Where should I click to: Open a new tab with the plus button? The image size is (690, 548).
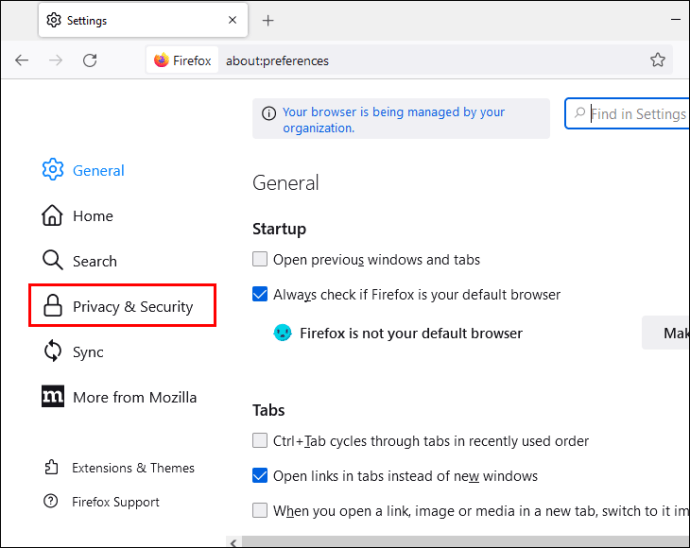pyautogui.click(x=268, y=20)
